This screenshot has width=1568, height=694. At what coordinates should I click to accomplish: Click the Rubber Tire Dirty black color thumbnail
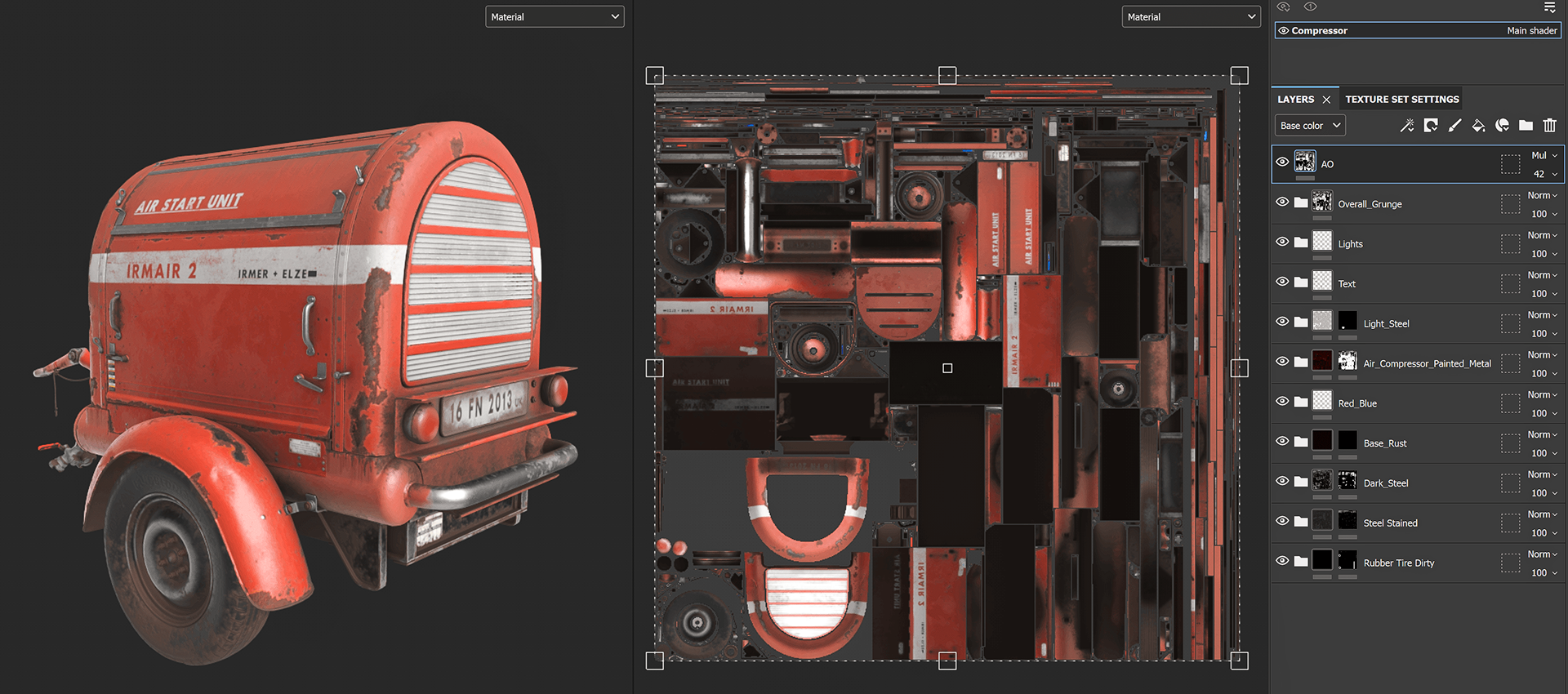[x=1322, y=561]
